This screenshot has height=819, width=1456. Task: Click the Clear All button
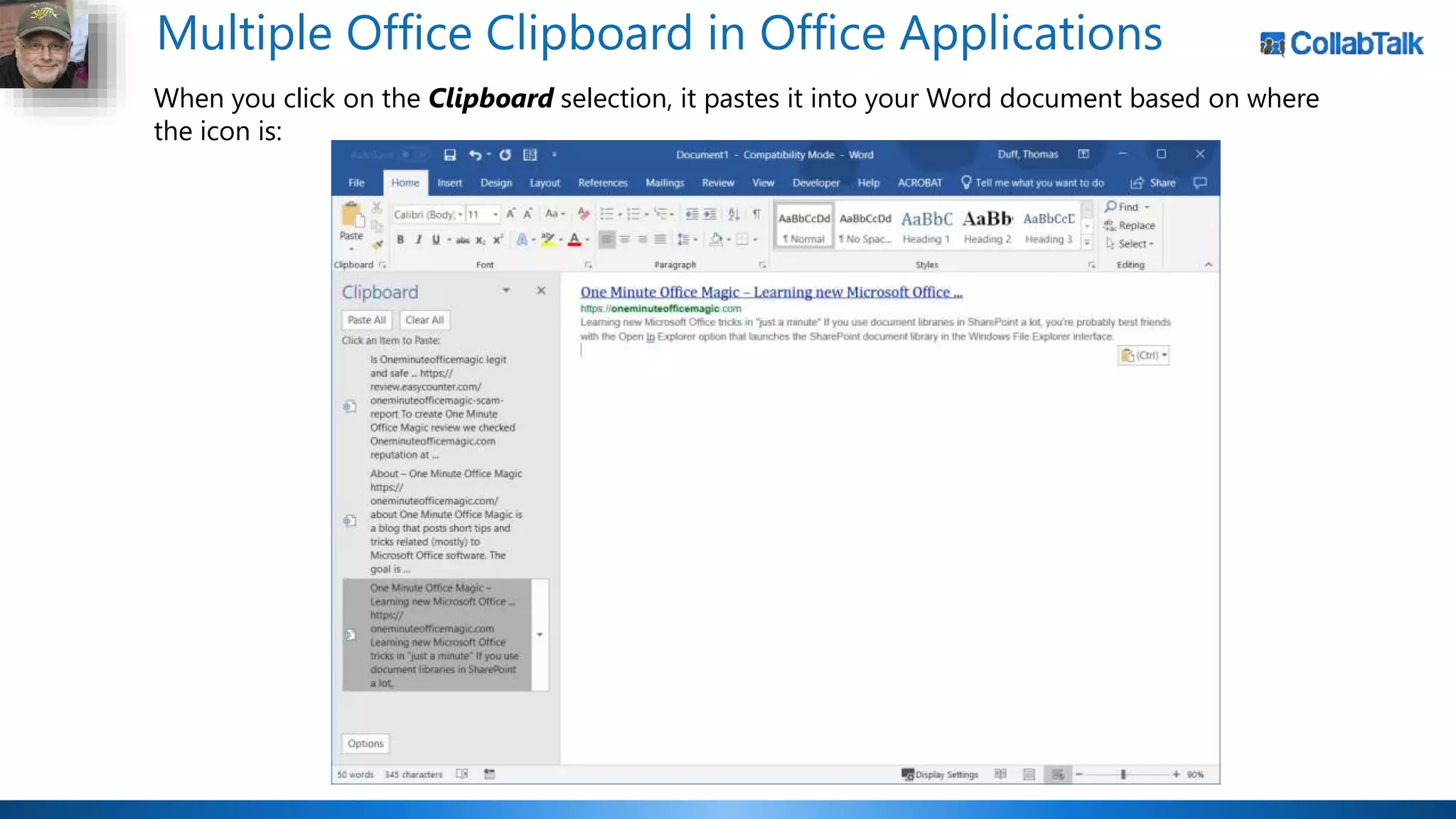pyautogui.click(x=424, y=320)
